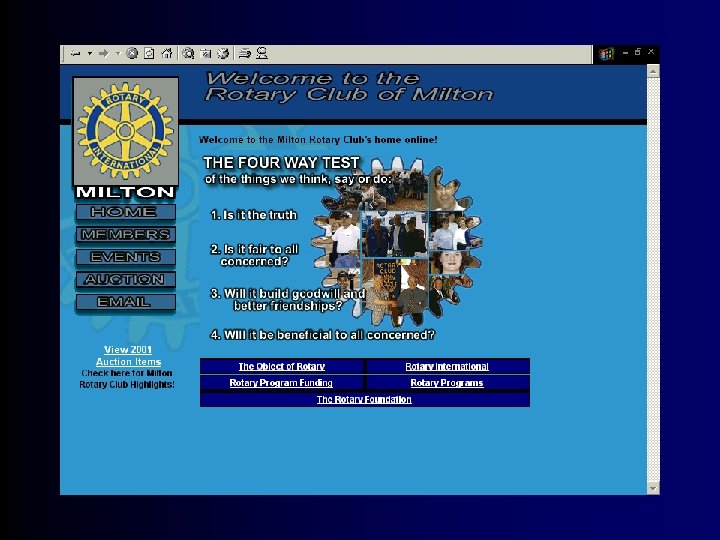Click 'THE FOUR WAY TEST' heading
This screenshot has width=720, height=540.
(281, 163)
